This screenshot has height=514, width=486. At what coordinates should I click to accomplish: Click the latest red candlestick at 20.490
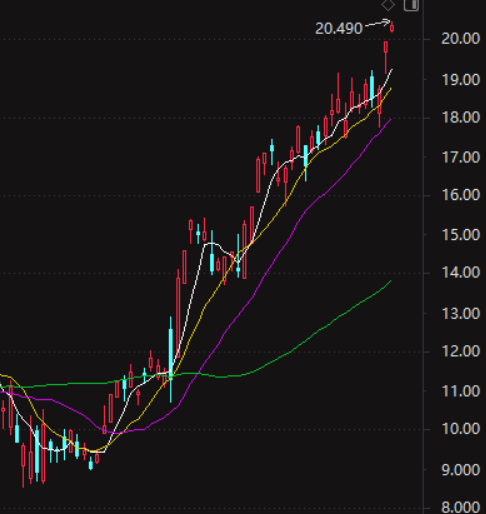pyautogui.click(x=392, y=27)
